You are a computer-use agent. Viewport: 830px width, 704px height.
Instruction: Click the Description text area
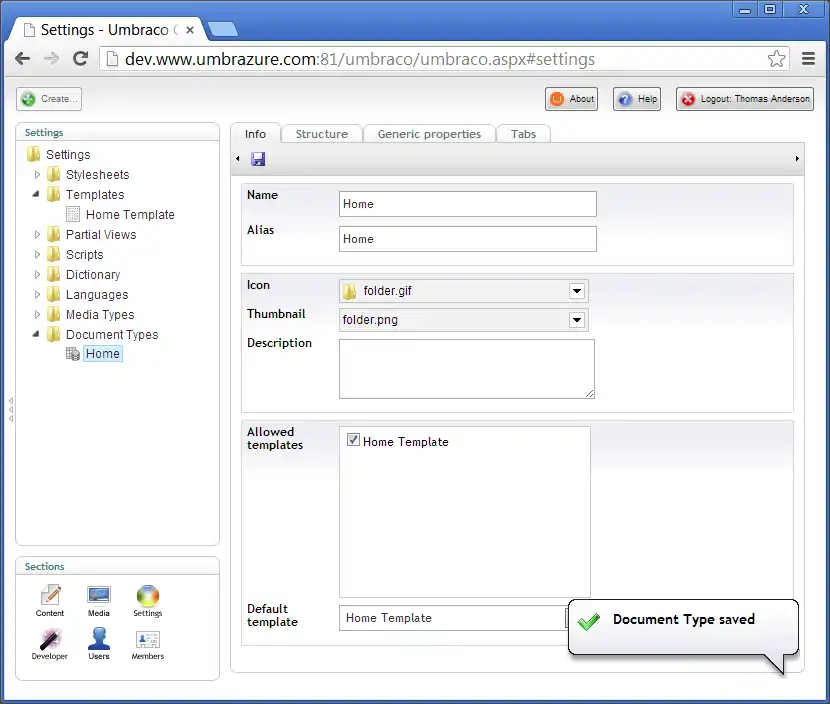pos(467,369)
